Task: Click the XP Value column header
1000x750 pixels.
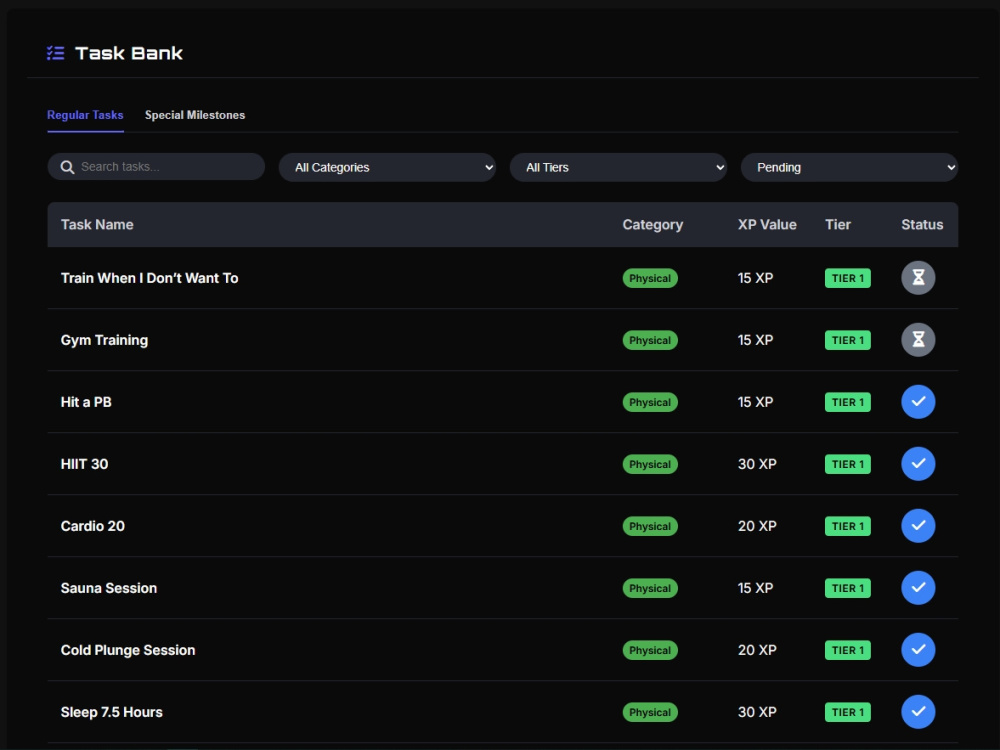Action: [767, 224]
